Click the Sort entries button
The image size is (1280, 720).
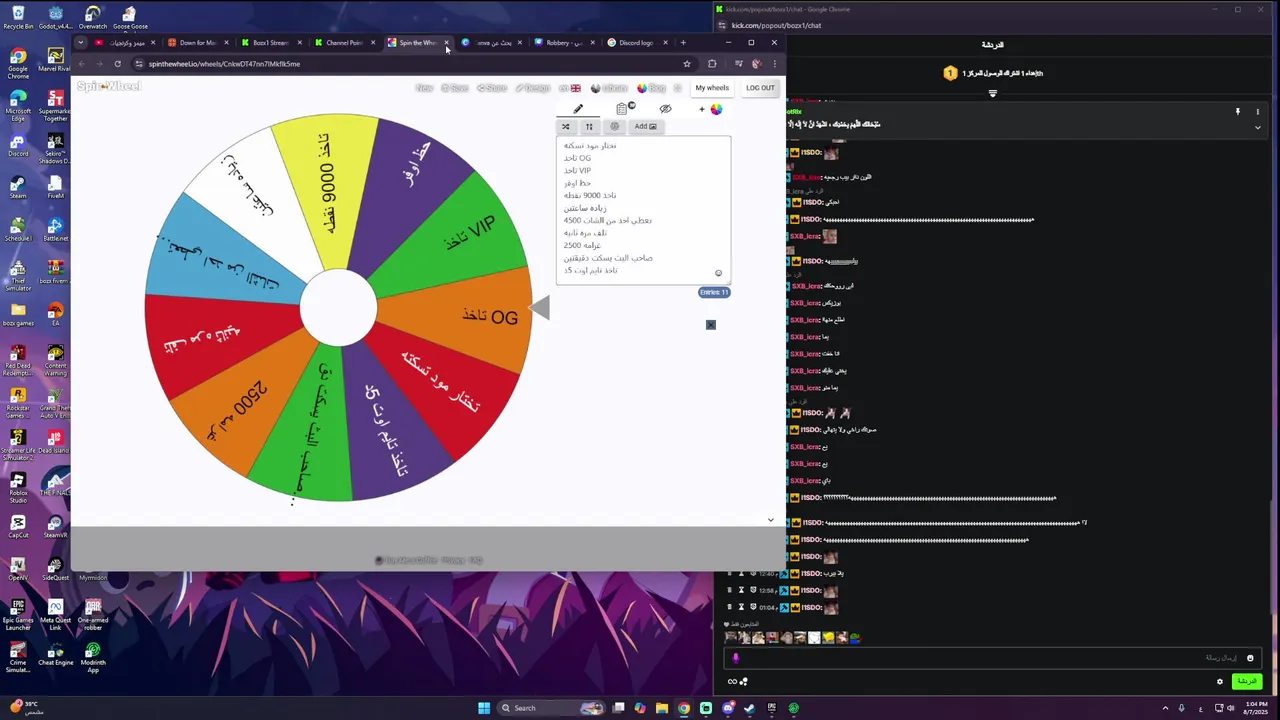(x=589, y=126)
